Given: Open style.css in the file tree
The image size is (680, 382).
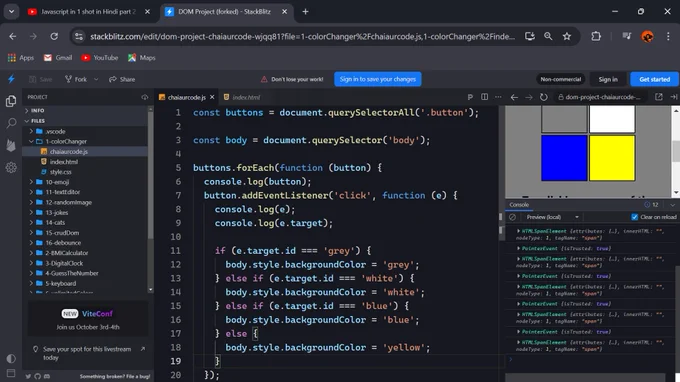Looking at the screenshot, I should (x=60, y=172).
